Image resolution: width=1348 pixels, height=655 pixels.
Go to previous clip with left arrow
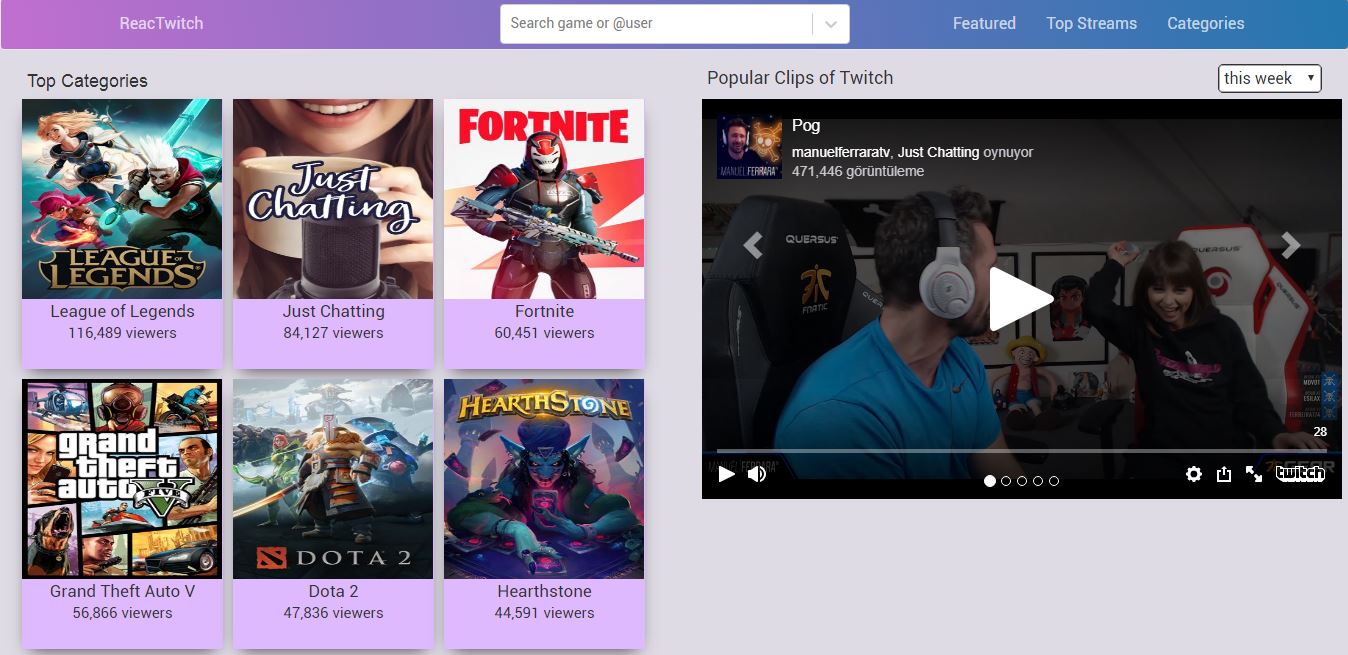tap(753, 244)
